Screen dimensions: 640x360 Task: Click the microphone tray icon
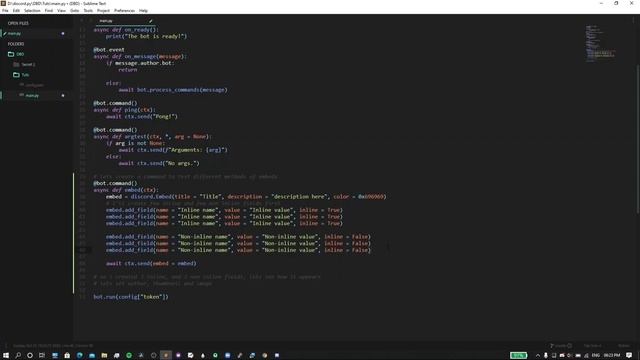tap(546, 356)
